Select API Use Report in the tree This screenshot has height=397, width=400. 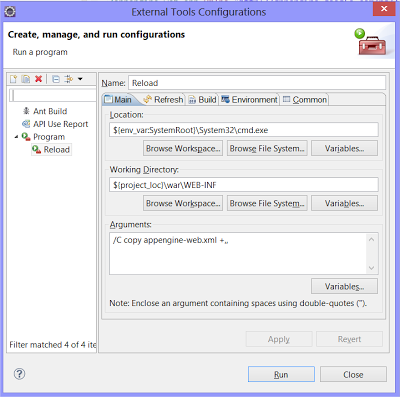(60, 124)
